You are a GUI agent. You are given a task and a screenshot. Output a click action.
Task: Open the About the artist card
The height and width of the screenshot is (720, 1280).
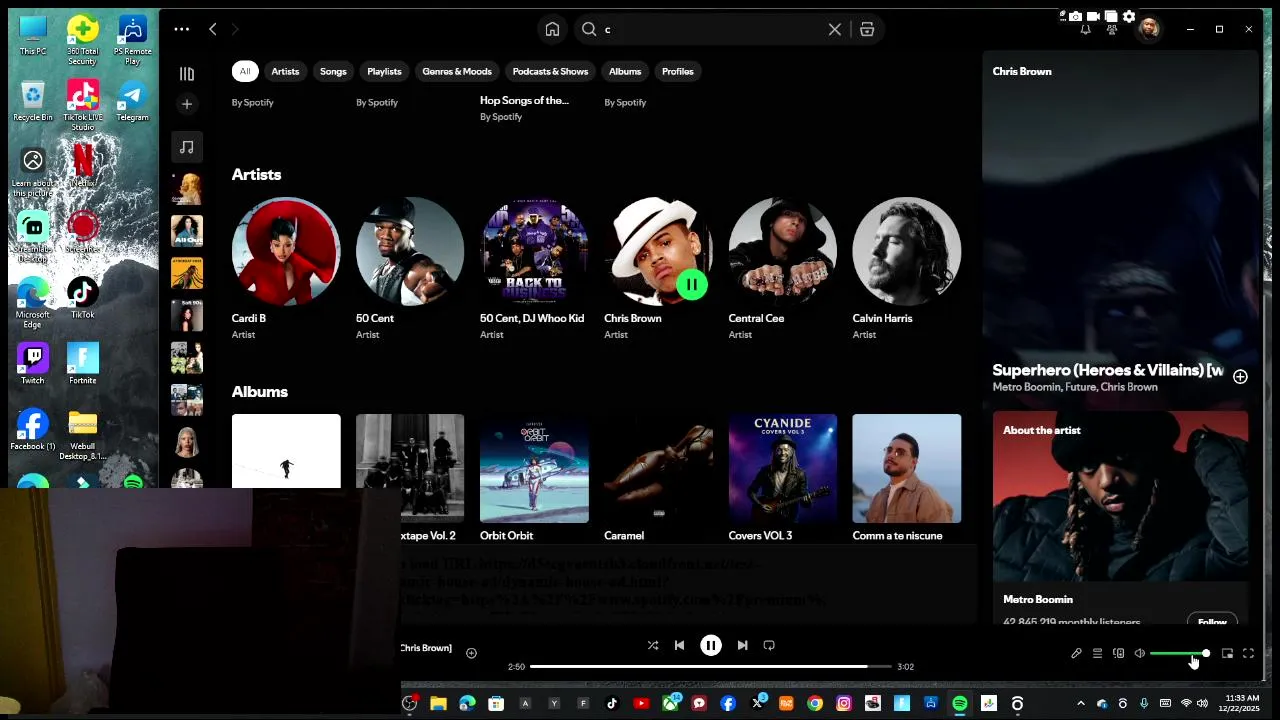1120,518
